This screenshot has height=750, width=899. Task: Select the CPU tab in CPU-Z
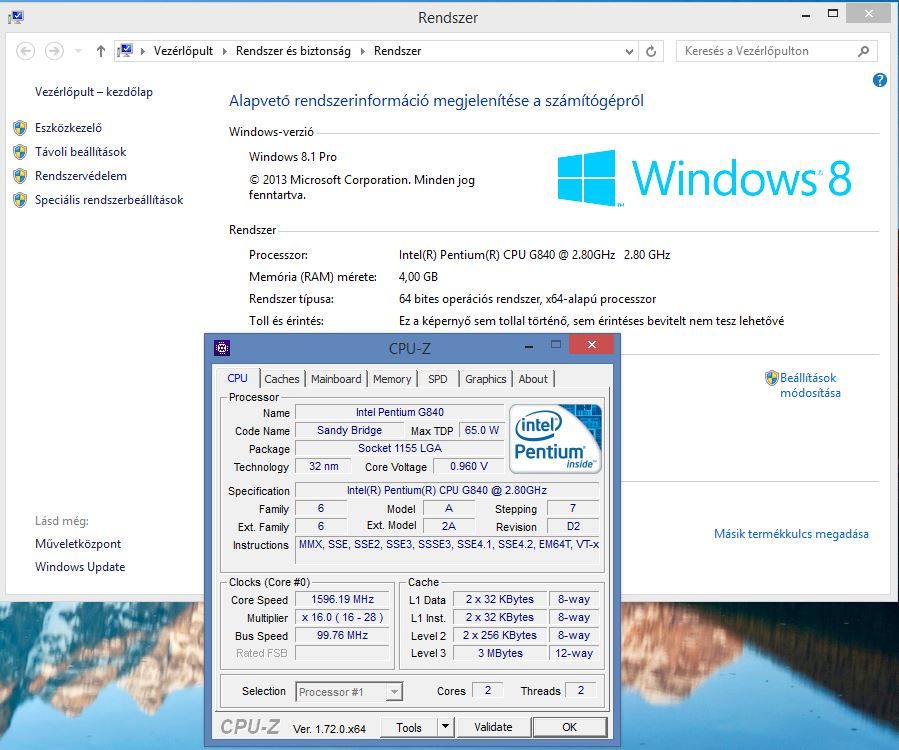237,378
